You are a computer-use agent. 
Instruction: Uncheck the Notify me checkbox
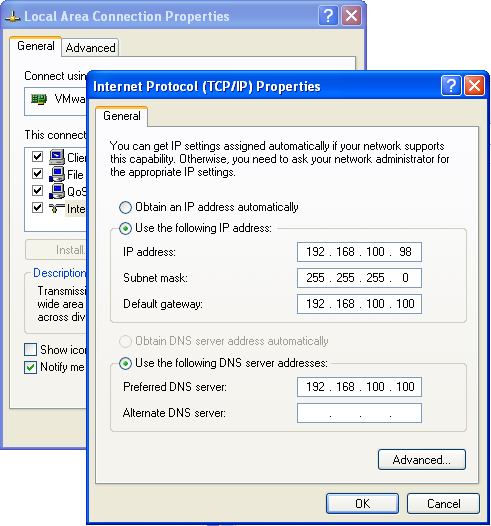[x=31, y=367]
